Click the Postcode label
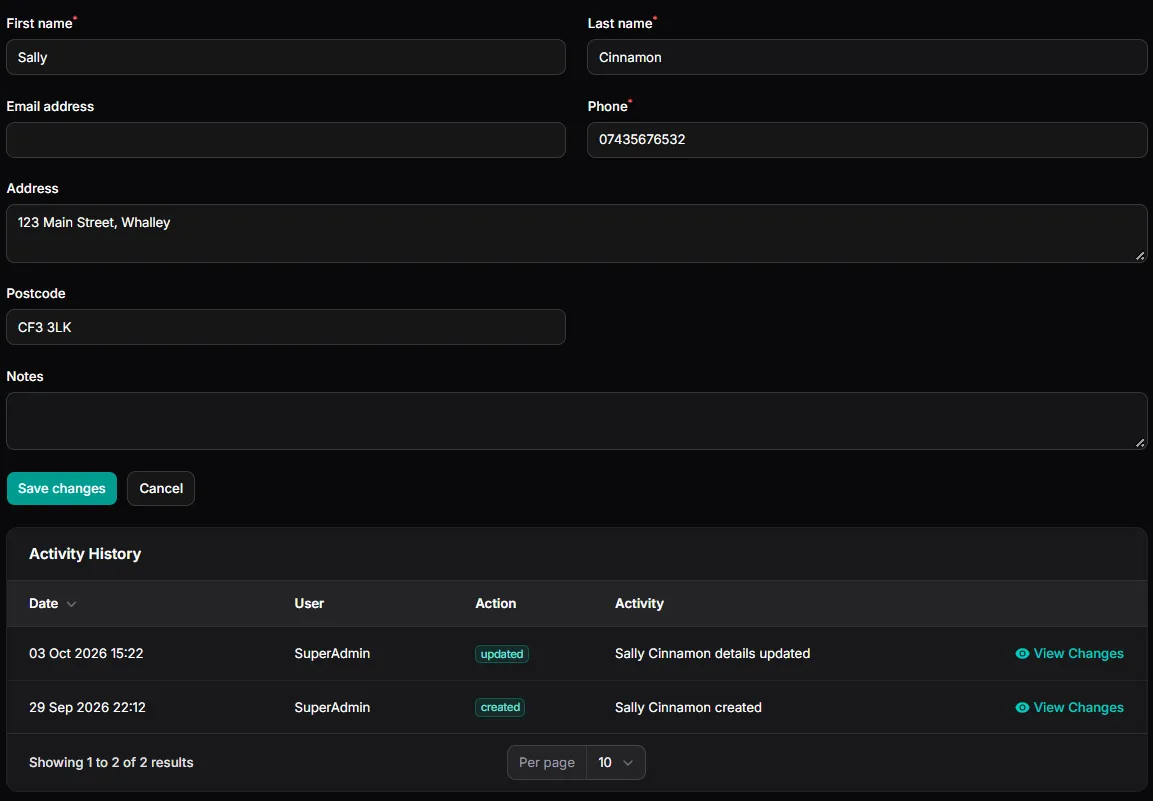The image size is (1153, 801). pyautogui.click(x=36, y=293)
